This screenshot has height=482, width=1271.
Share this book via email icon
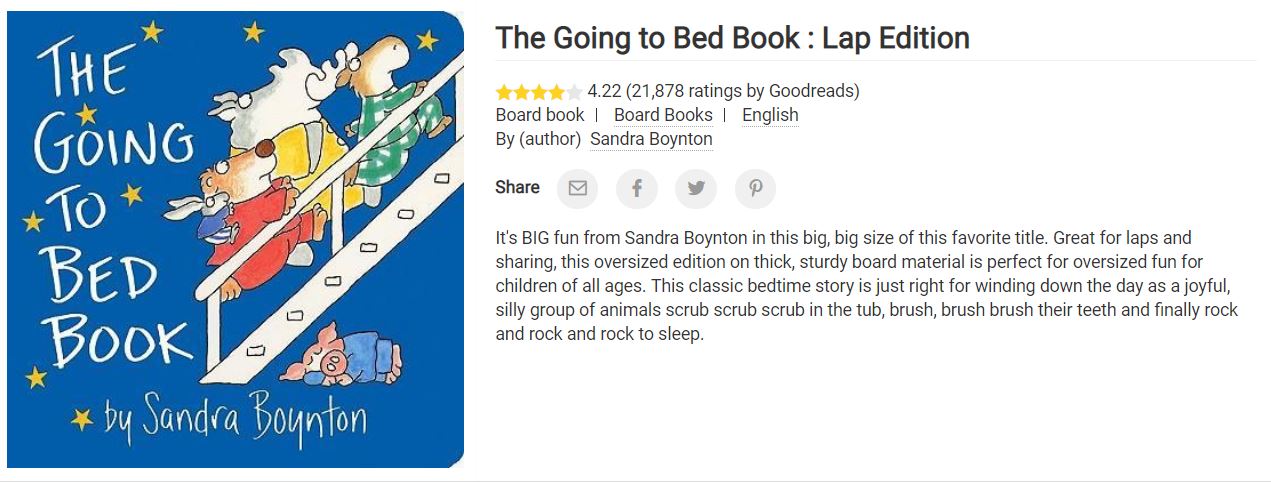pos(577,188)
